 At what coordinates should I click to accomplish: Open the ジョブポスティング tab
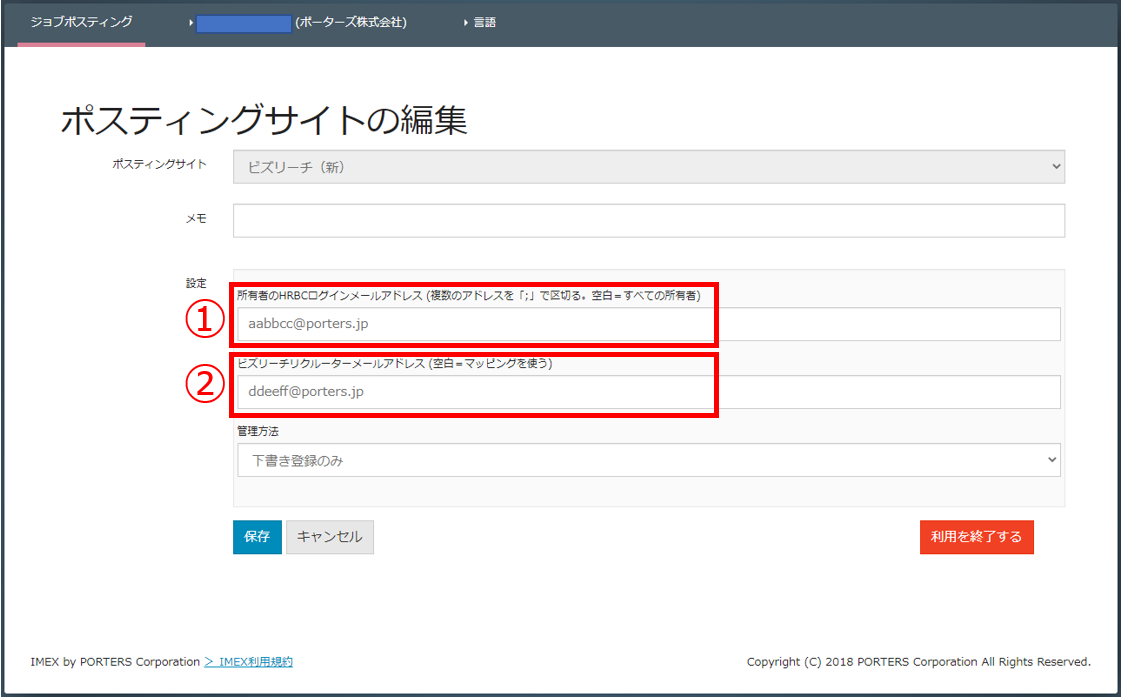coord(81,22)
